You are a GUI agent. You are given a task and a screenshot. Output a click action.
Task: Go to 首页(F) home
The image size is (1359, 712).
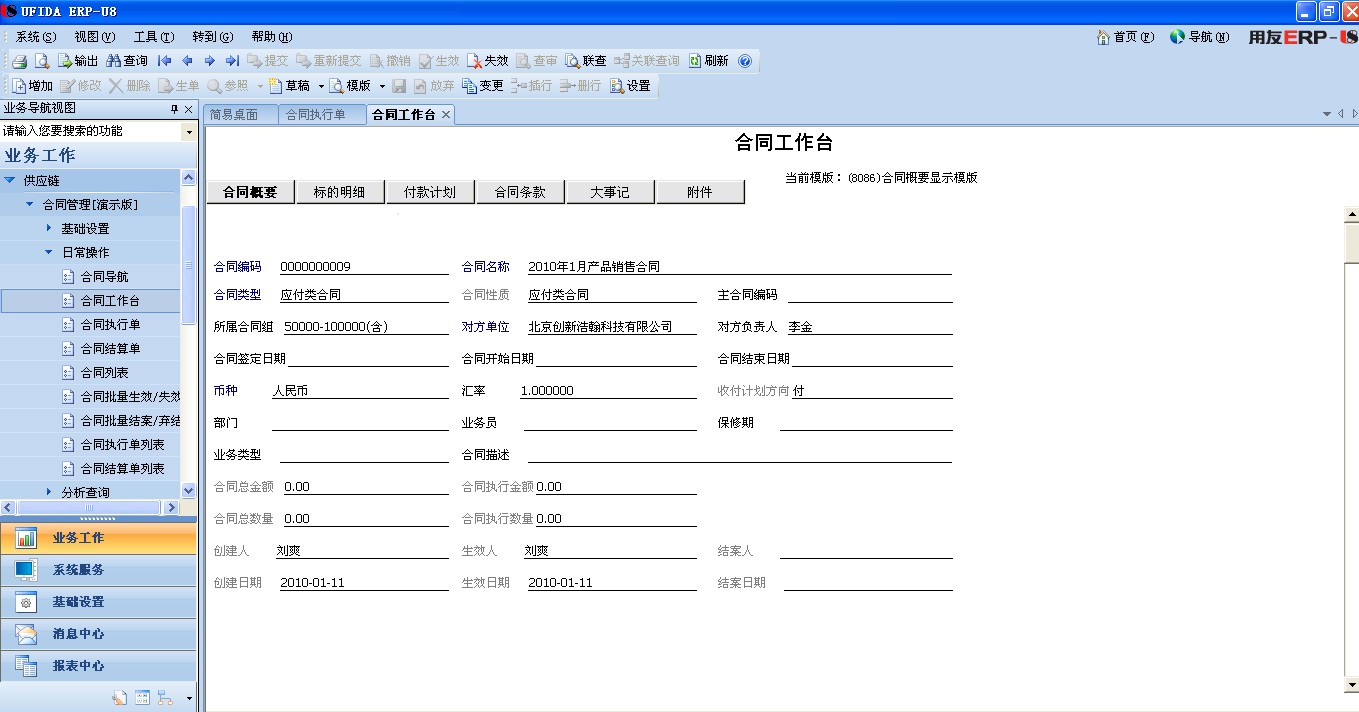click(1126, 37)
